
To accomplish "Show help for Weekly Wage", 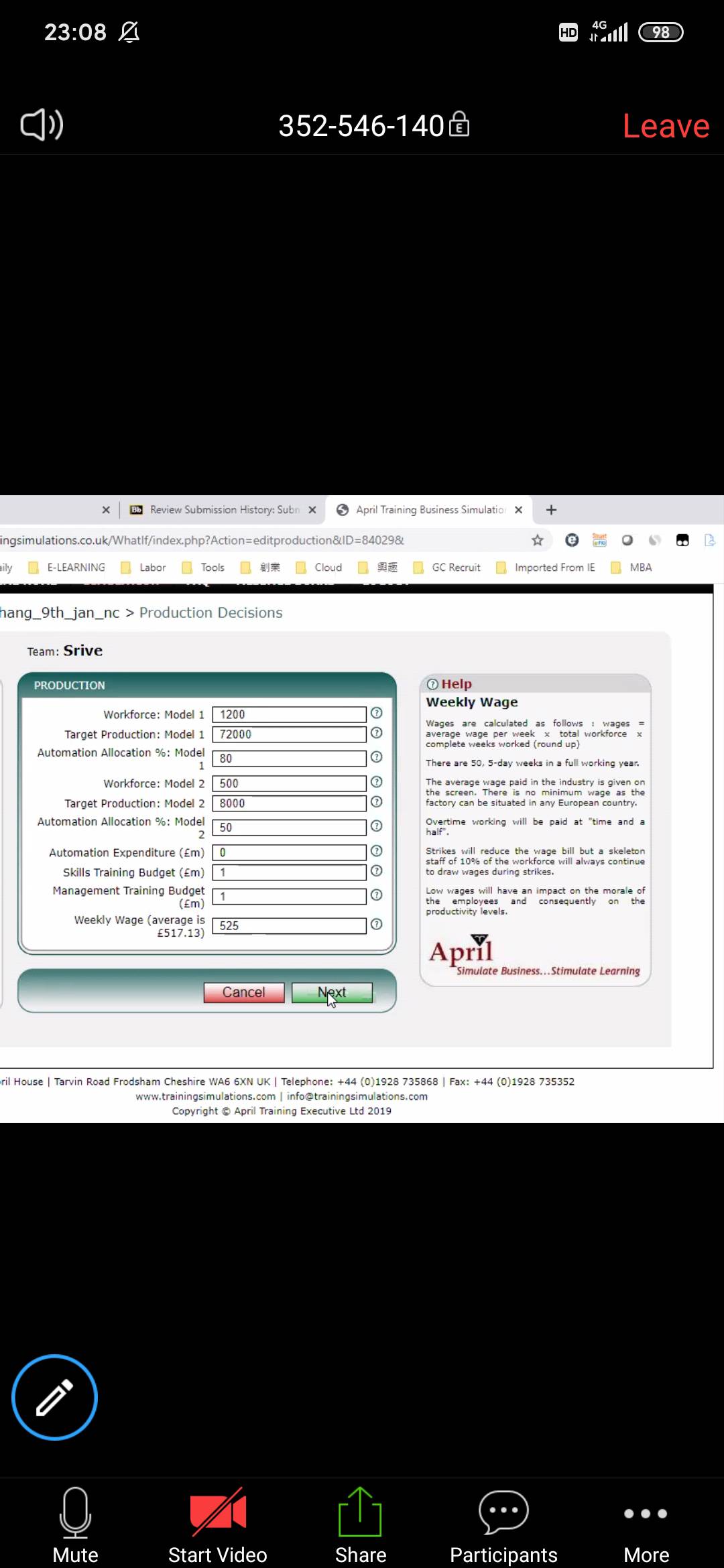I will [377, 925].
